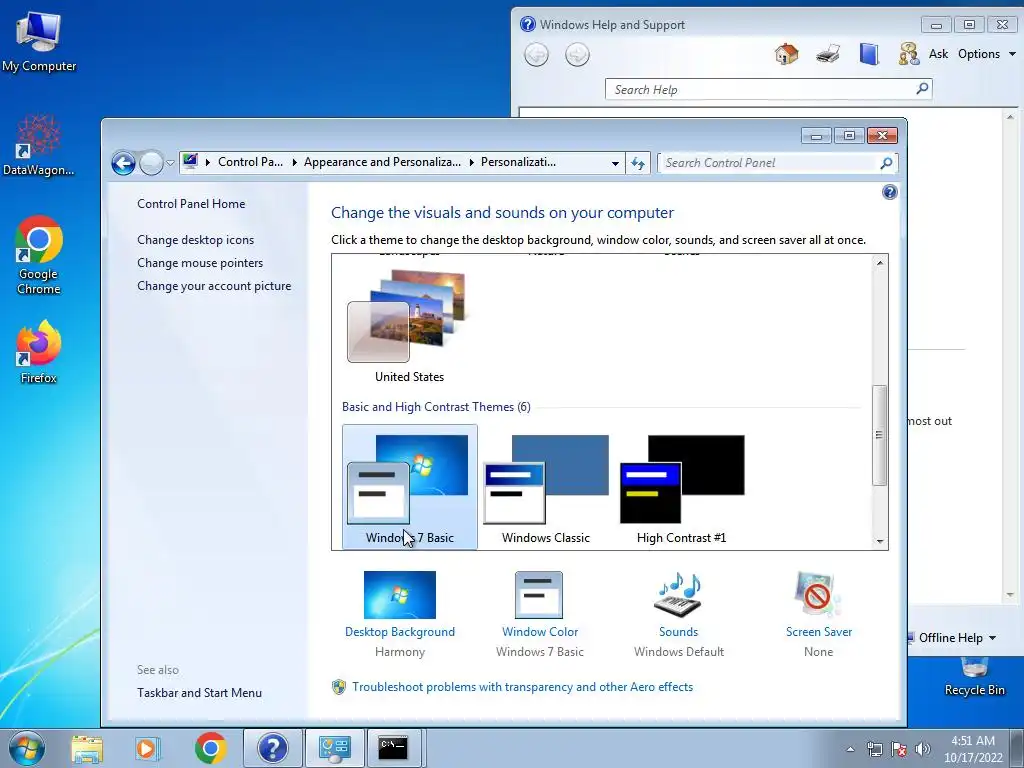Click Personalization breadcrumb segment

[519, 162]
